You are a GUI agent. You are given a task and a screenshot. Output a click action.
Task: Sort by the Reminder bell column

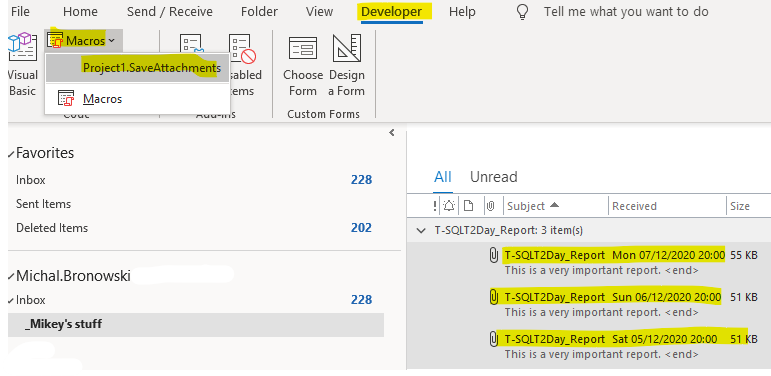(x=448, y=206)
